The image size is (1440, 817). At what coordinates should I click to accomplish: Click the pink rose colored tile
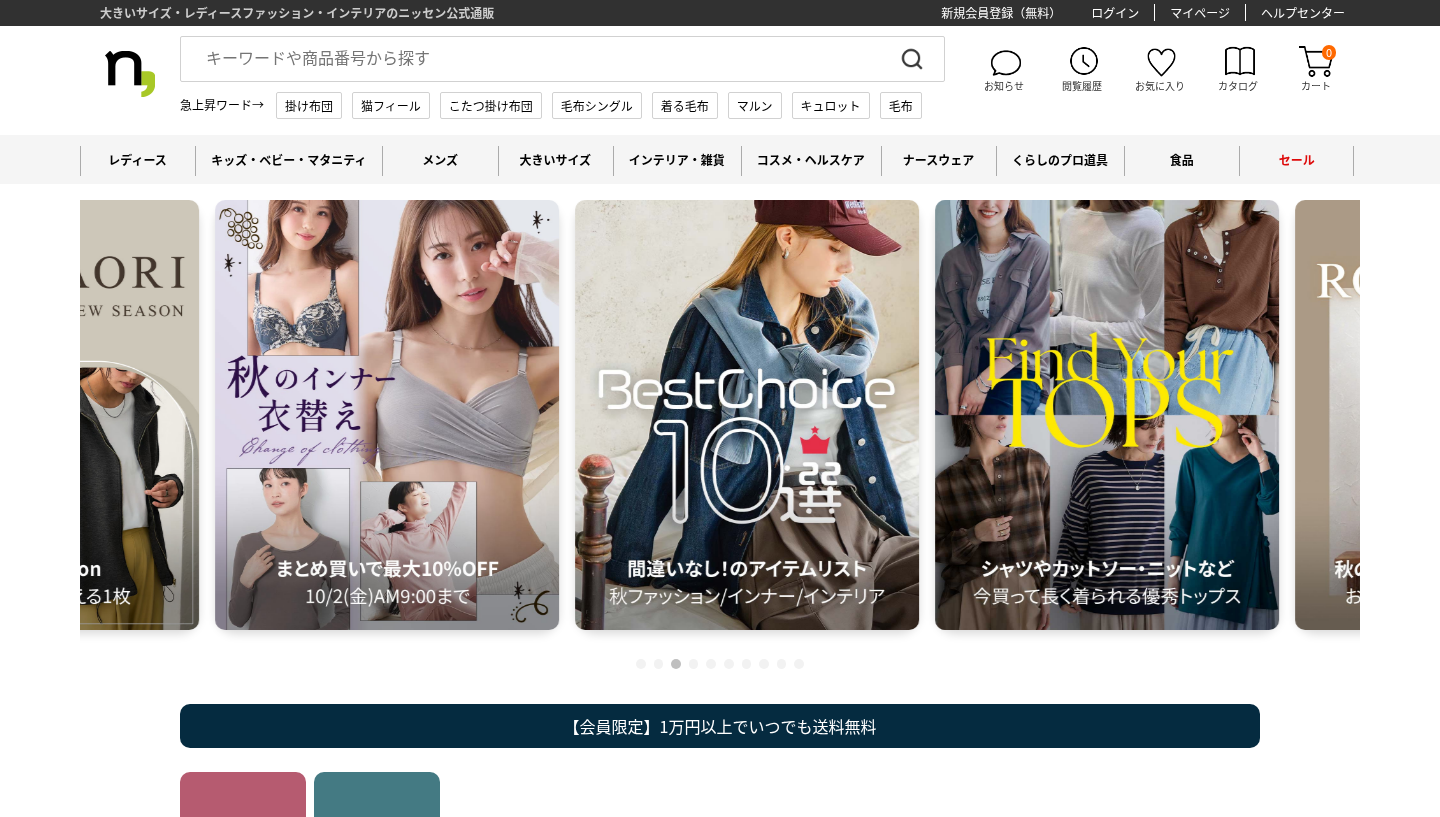tap(243, 795)
